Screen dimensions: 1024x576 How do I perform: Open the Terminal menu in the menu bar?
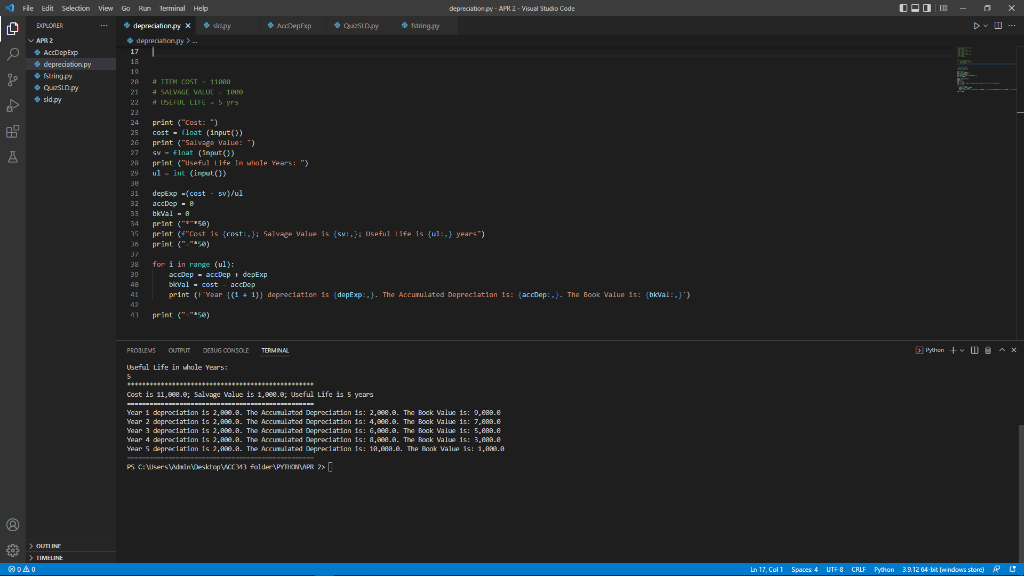tap(171, 7)
